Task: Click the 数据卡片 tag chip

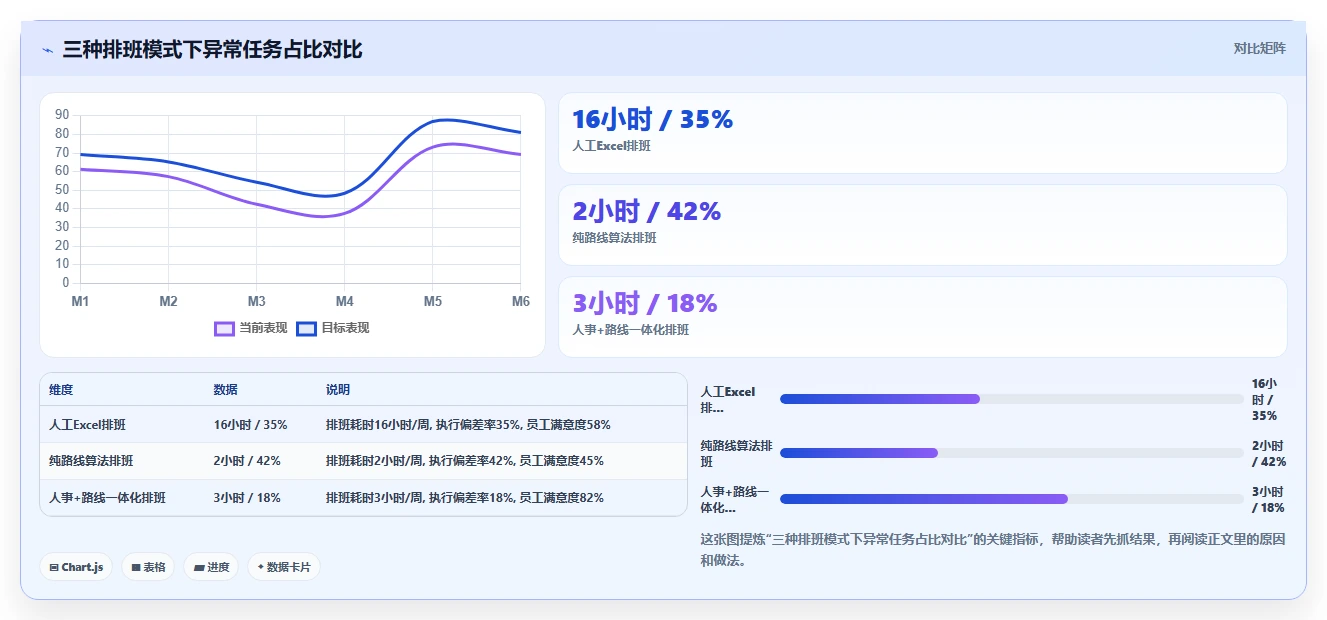Action: 284,567
